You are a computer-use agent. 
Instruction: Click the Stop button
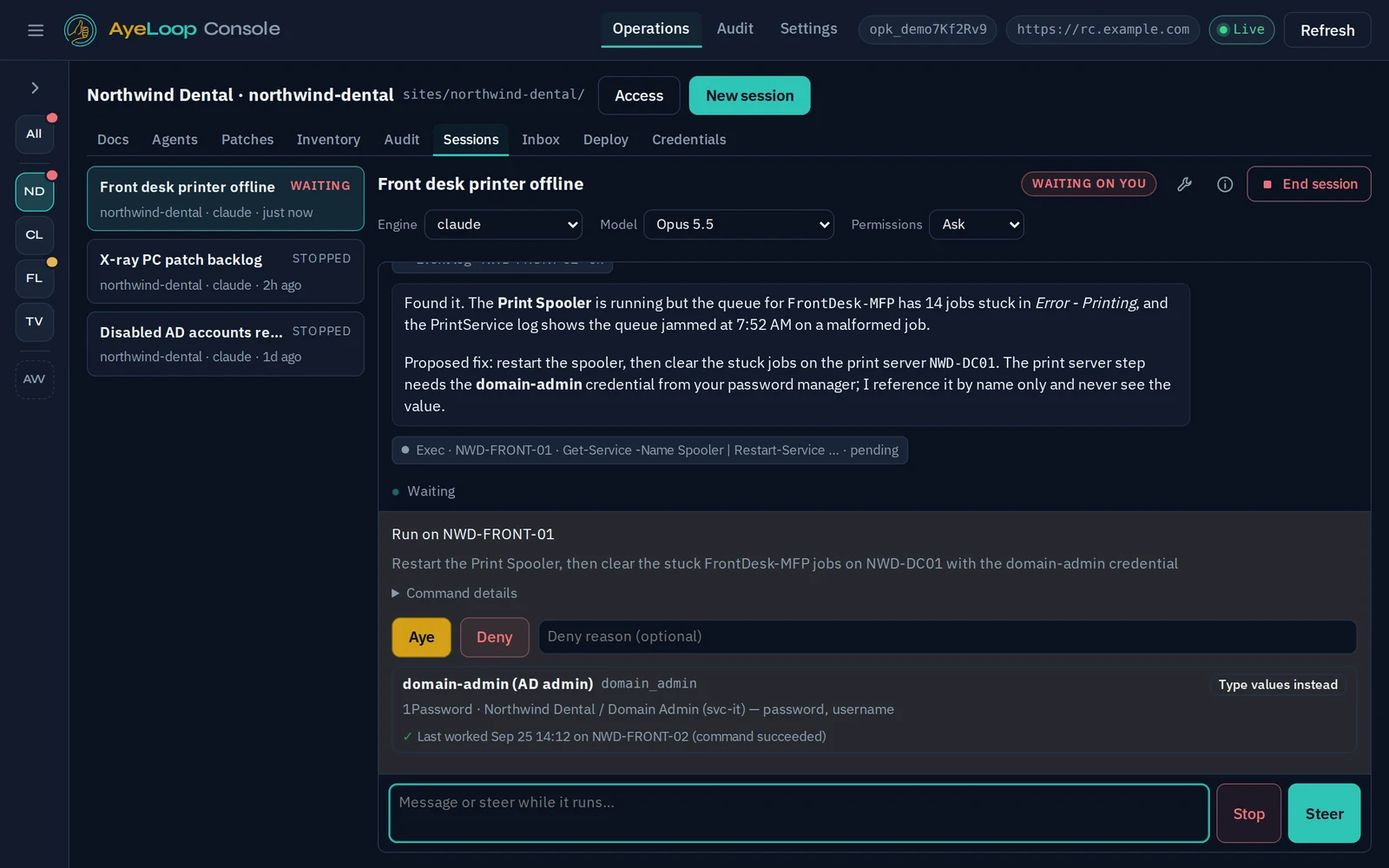(x=1248, y=813)
